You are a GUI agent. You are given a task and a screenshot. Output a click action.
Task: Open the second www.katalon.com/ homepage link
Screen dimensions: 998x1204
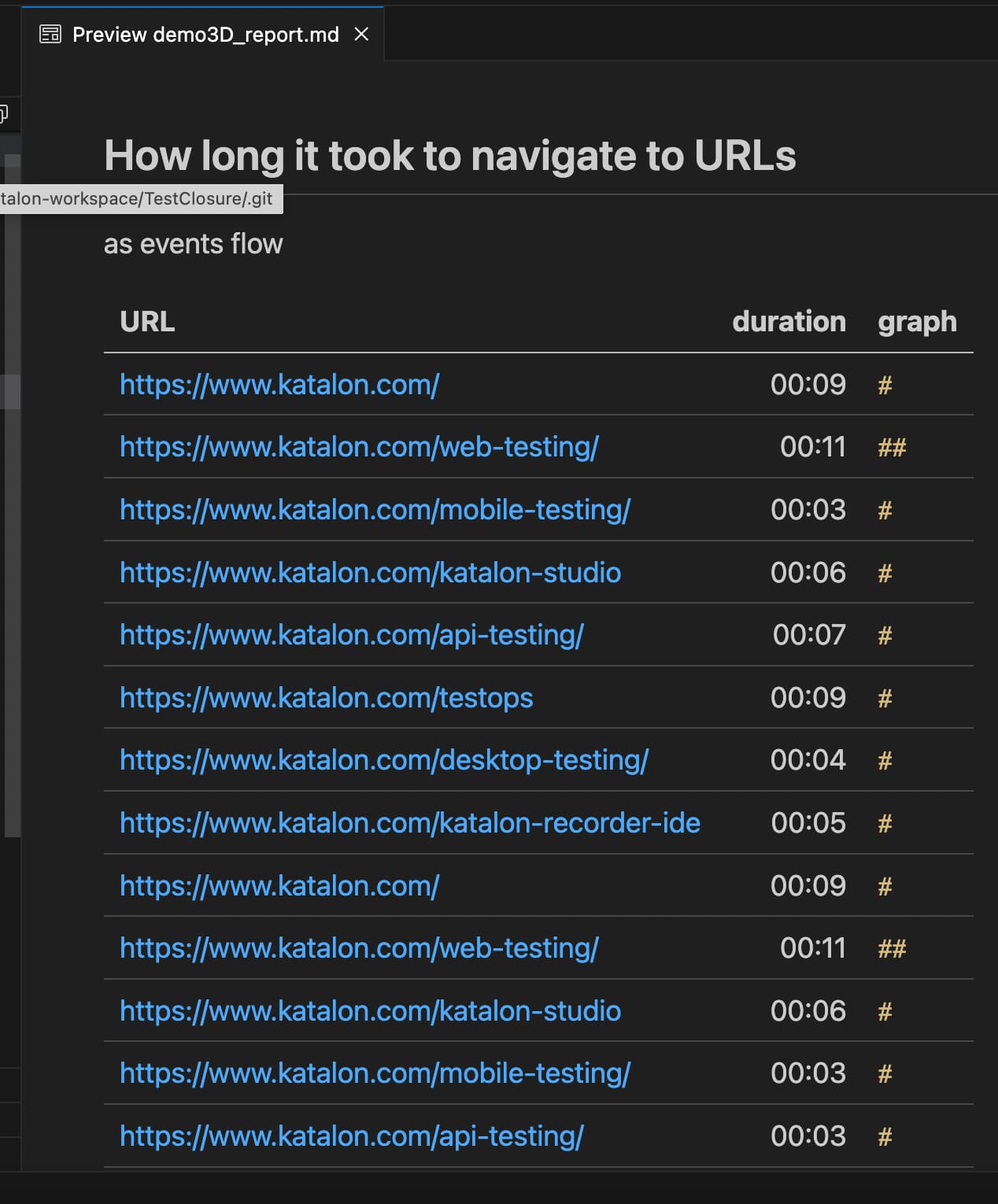click(279, 886)
